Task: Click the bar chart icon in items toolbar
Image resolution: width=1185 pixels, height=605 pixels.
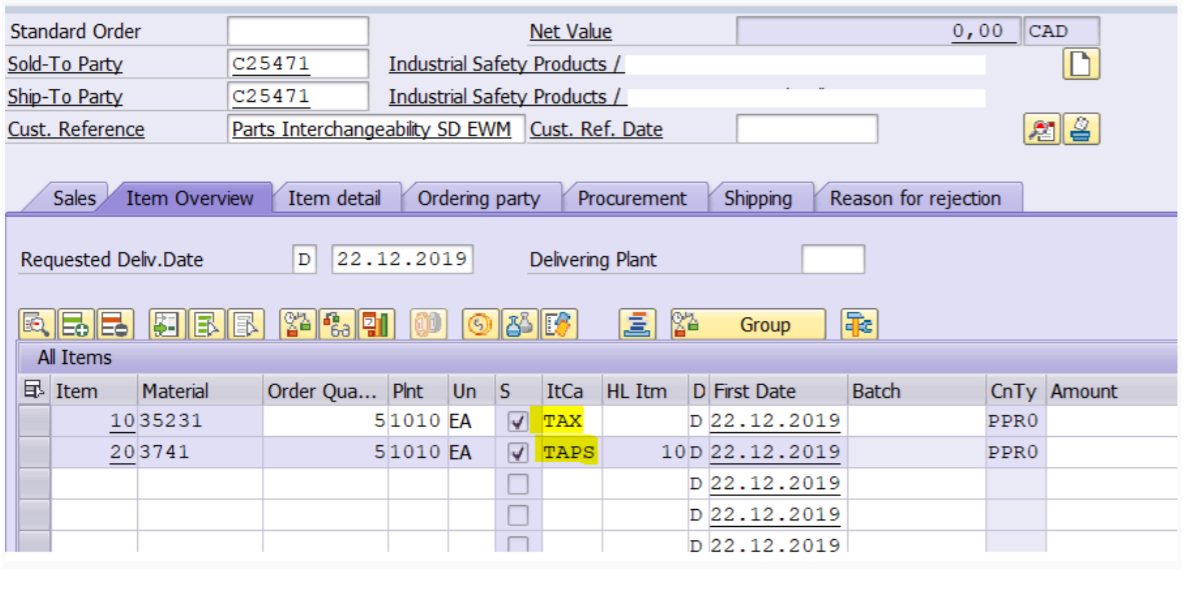Action: coord(376,324)
